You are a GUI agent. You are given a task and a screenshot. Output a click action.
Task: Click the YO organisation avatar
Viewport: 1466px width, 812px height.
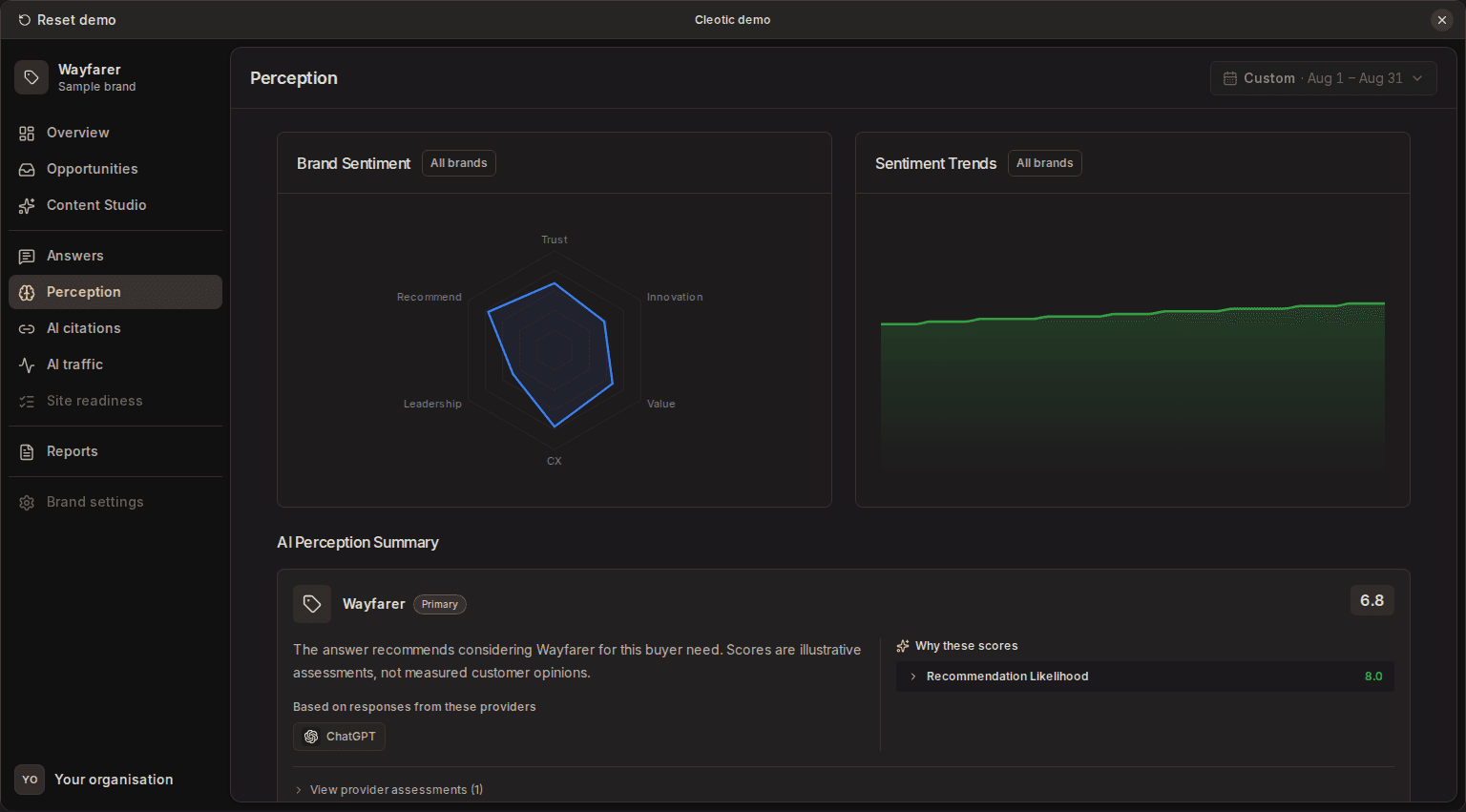click(30, 780)
